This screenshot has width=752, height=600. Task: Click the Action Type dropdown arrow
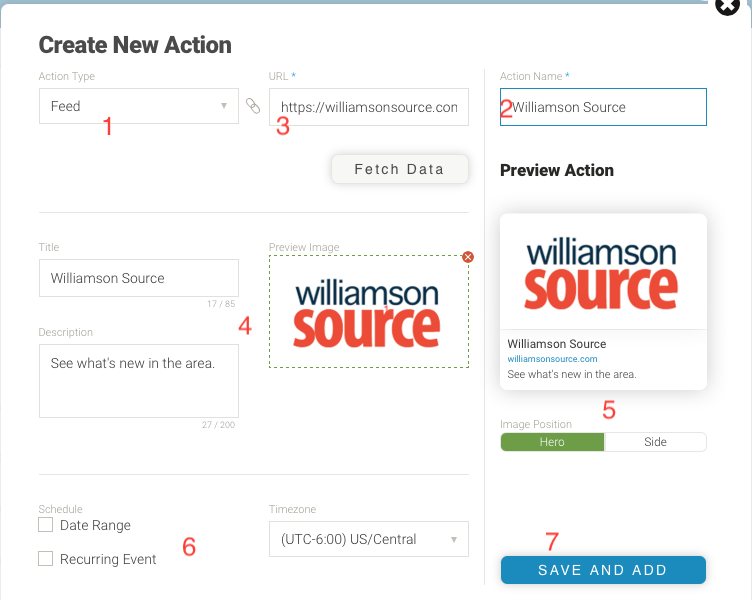pyautogui.click(x=224, y=106)
